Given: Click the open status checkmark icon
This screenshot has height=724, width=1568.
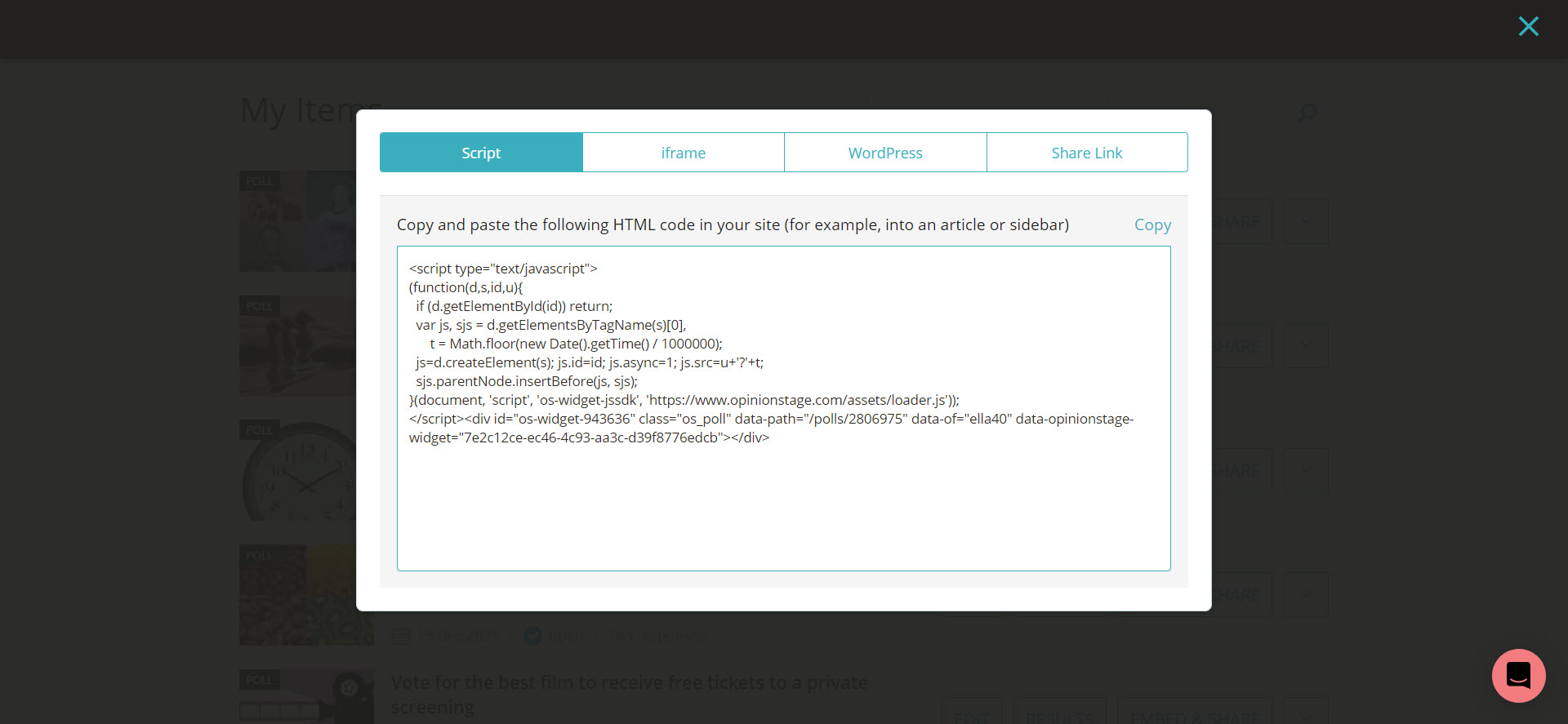Looking at the screenshot, I should [533, 636].
